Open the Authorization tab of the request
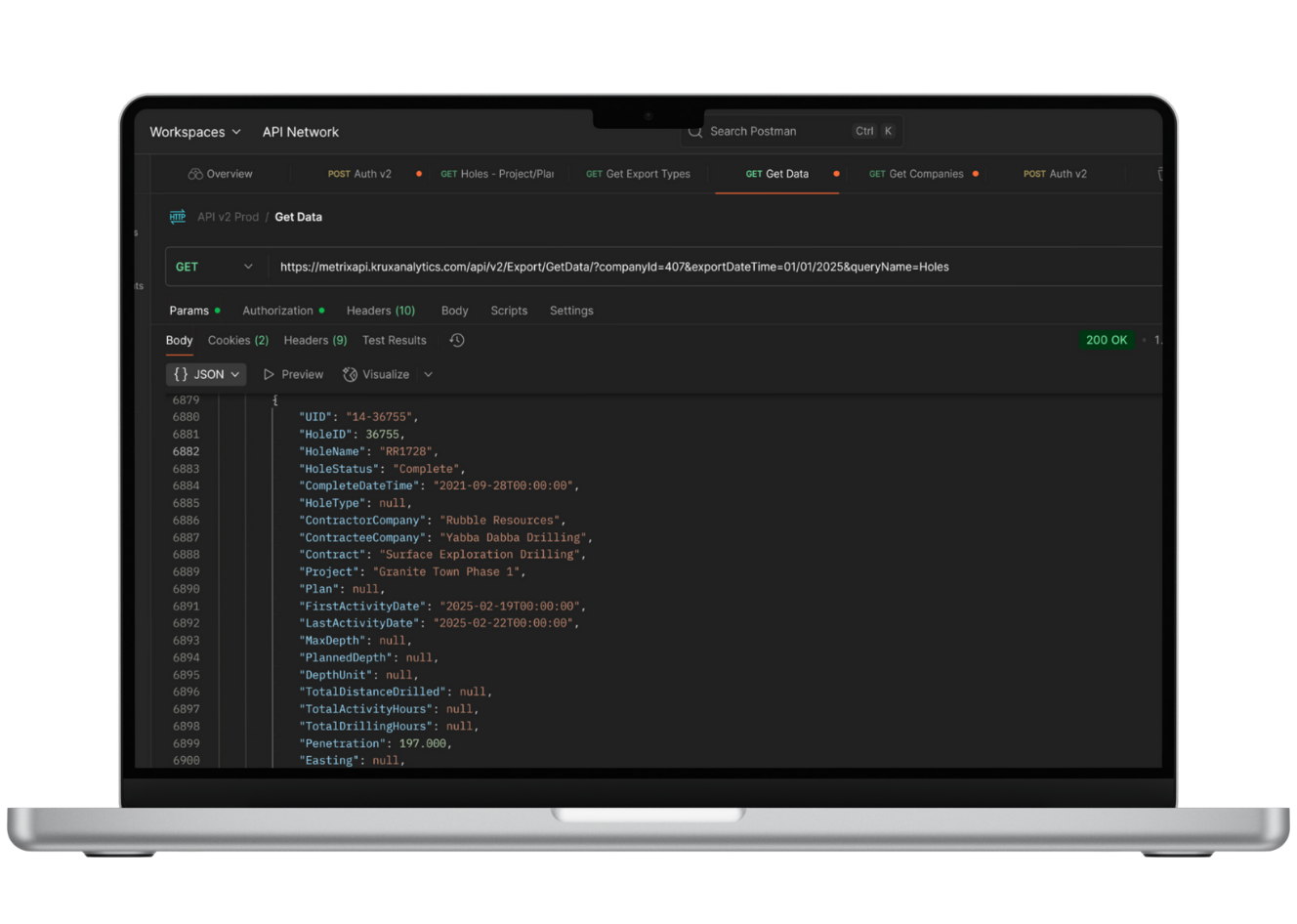The image size is (1297, 924). click(279, 311)
